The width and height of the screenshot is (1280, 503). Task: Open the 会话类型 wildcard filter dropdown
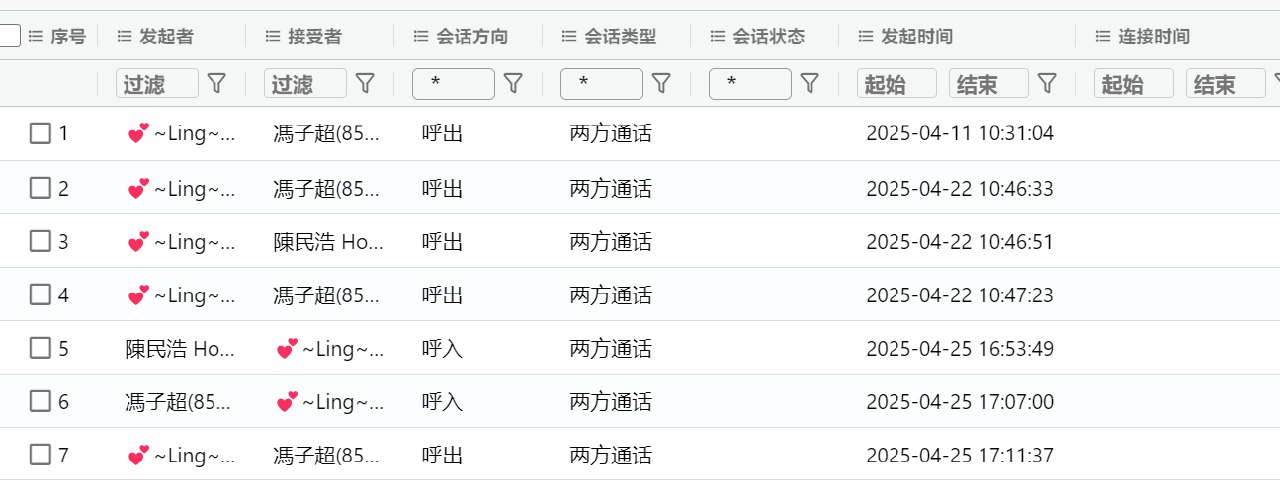coord(601,84)
